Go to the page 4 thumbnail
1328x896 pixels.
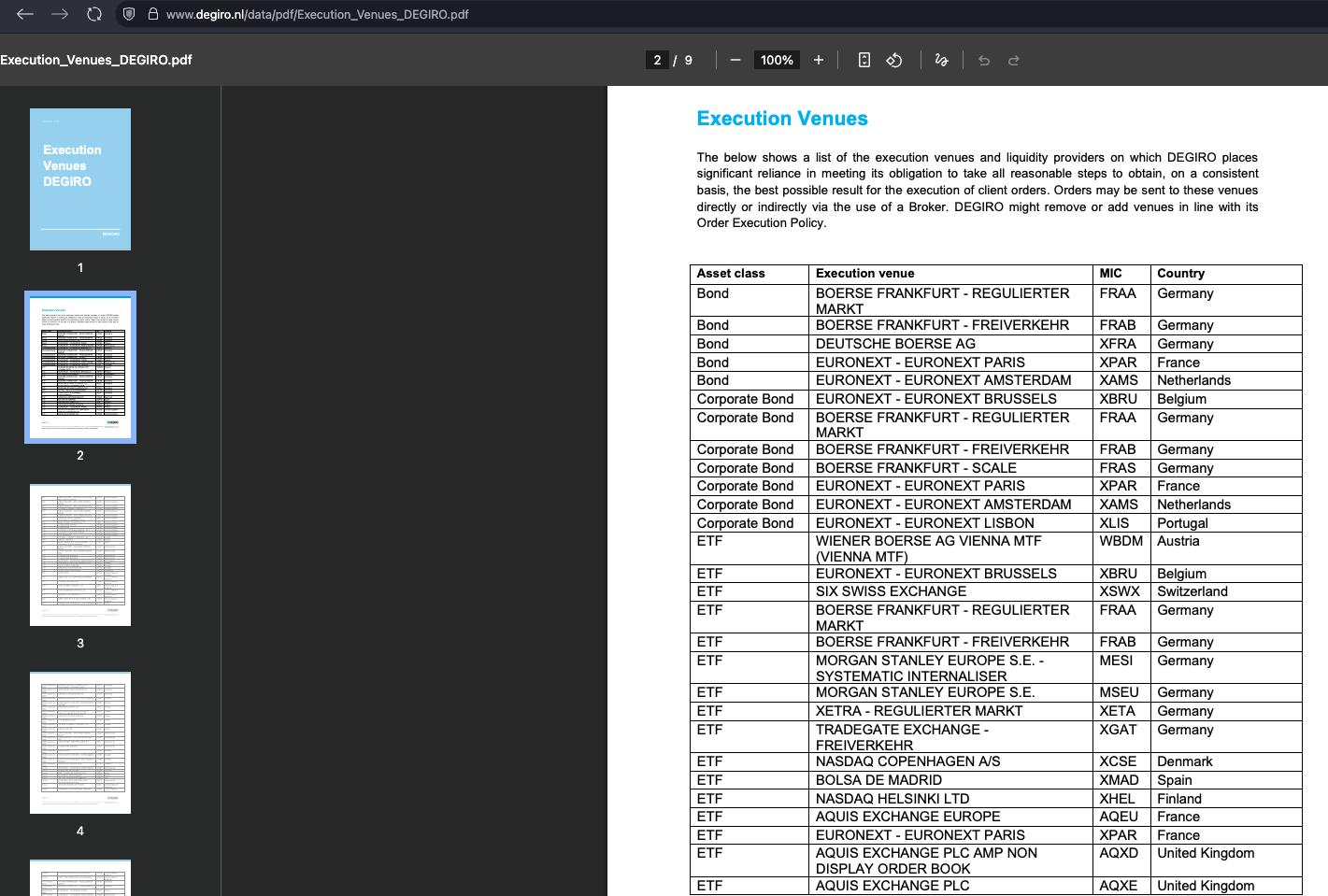coord(80,743)
